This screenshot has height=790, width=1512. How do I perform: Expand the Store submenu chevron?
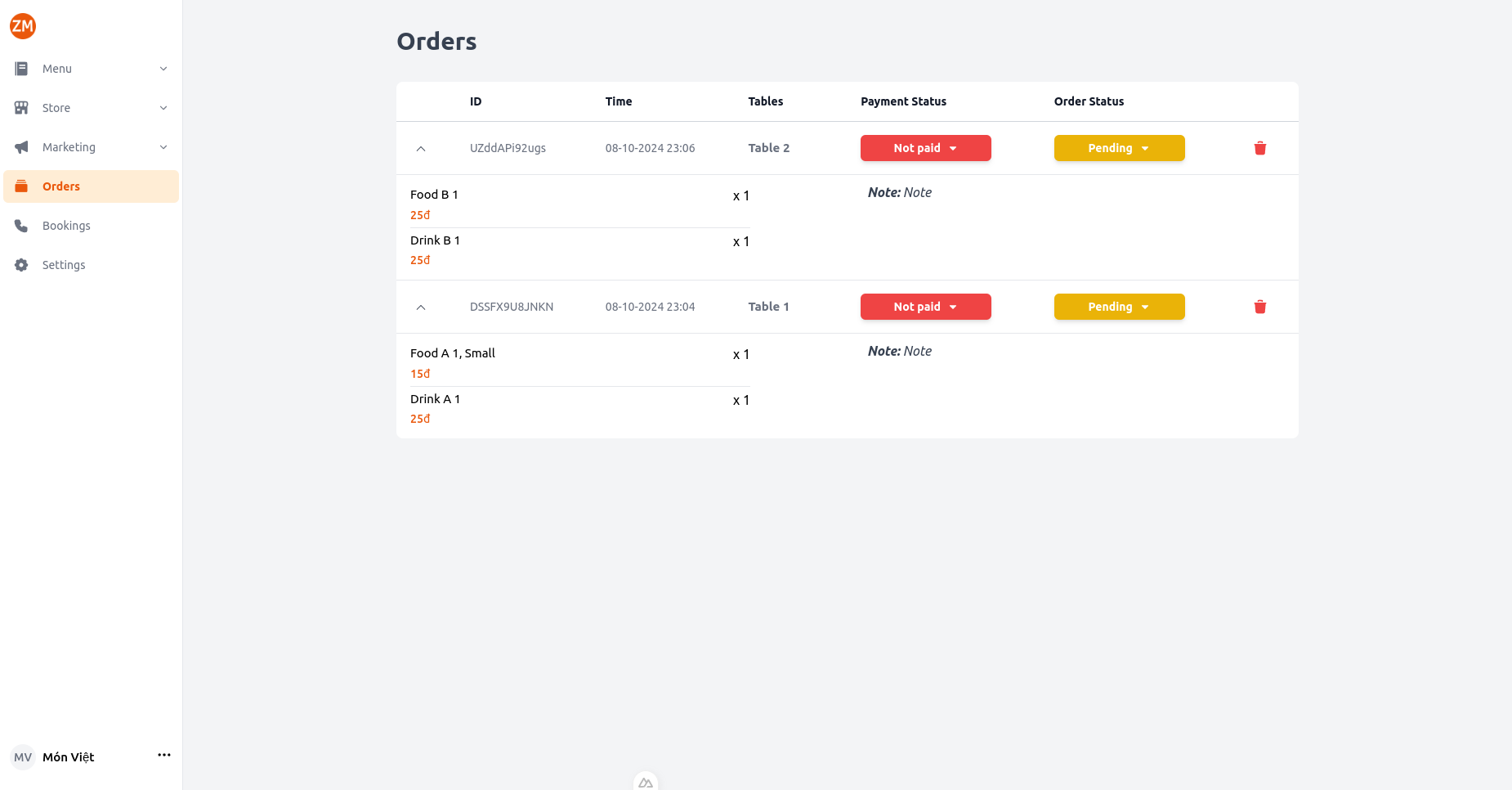163,108
